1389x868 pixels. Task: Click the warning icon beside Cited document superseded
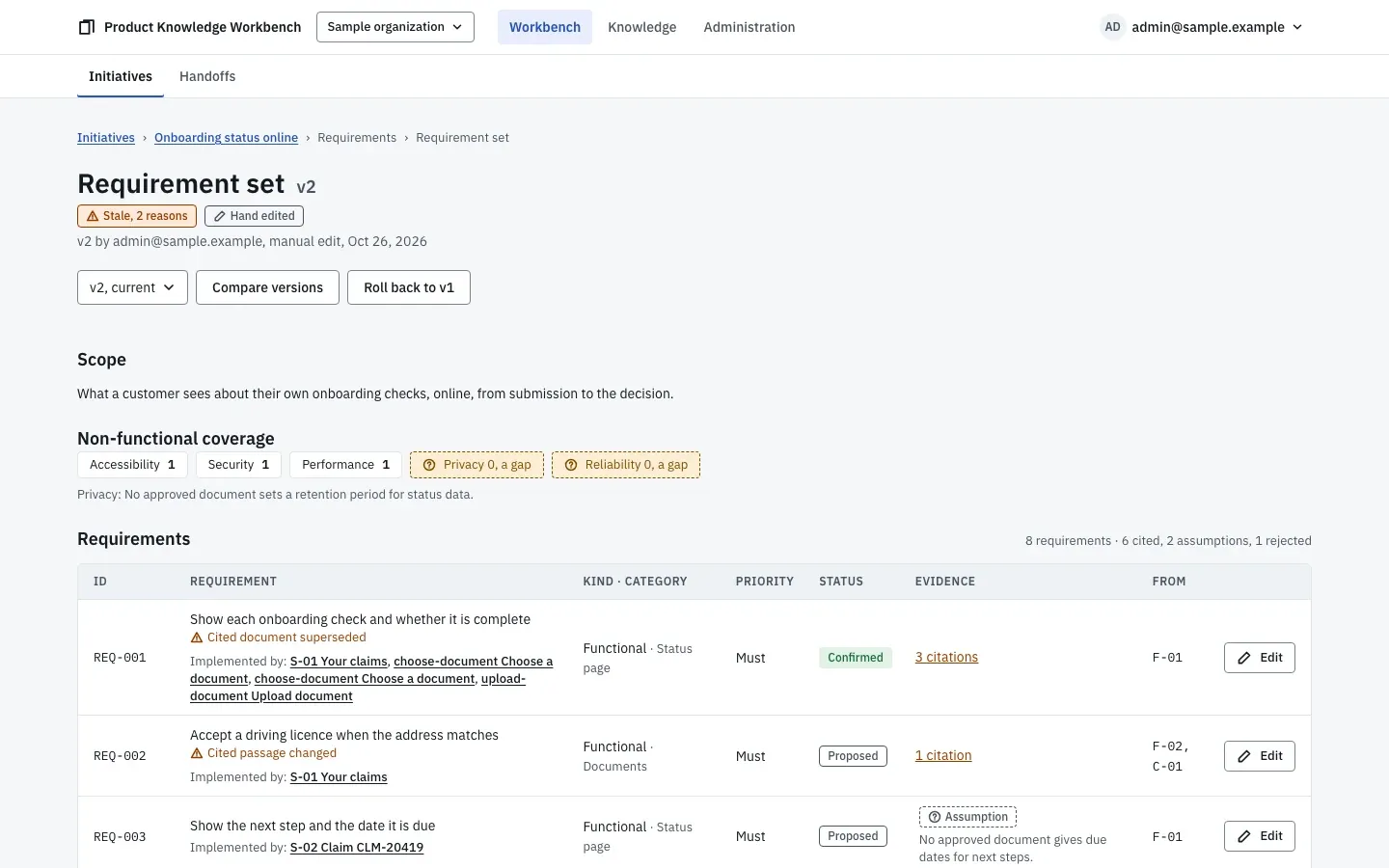pos(197,637)
